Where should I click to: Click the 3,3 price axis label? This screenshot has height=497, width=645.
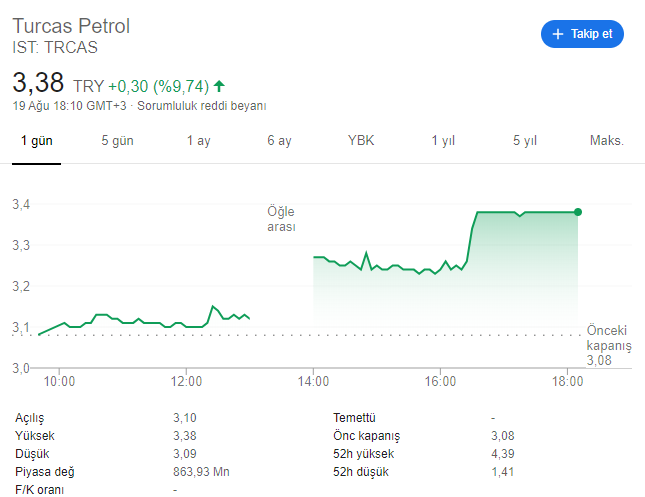(x=21, y=245)
